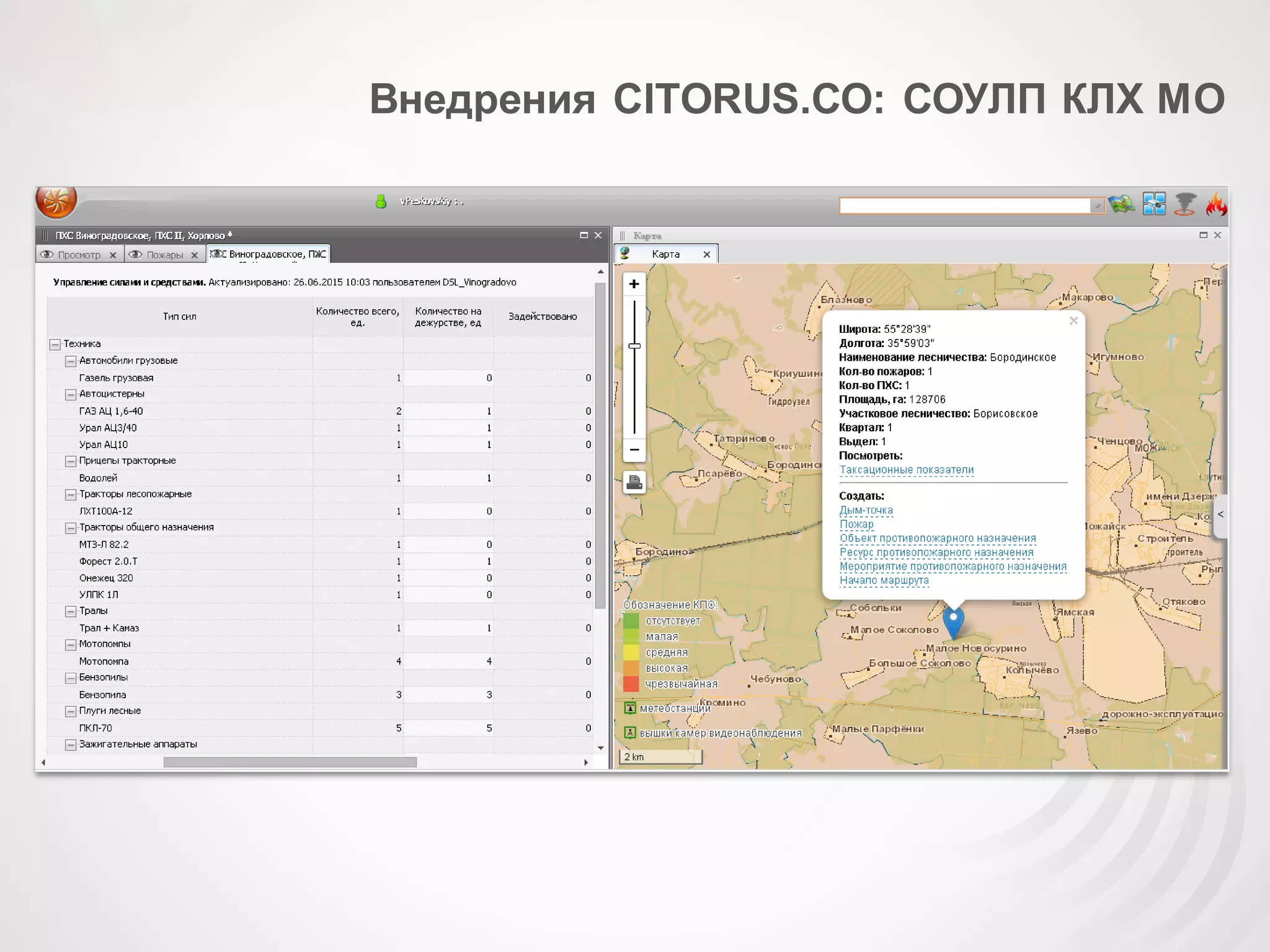Select the Форест 2.0.Т row

[x=320, y=562]
